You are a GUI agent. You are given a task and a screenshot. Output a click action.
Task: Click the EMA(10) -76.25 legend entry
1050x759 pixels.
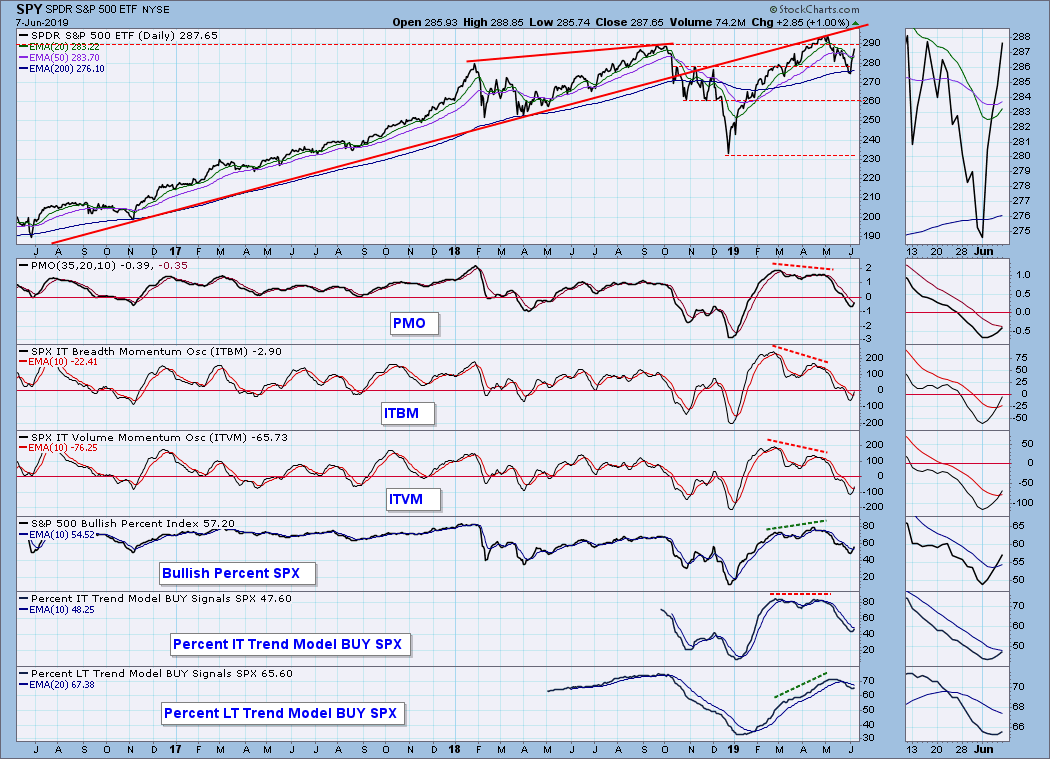coord(59,447)
